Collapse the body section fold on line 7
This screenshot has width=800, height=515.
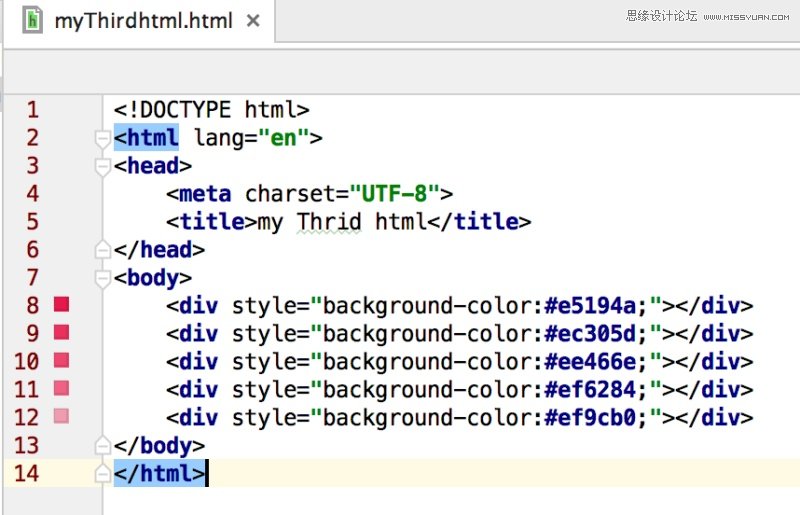point(101,278)
